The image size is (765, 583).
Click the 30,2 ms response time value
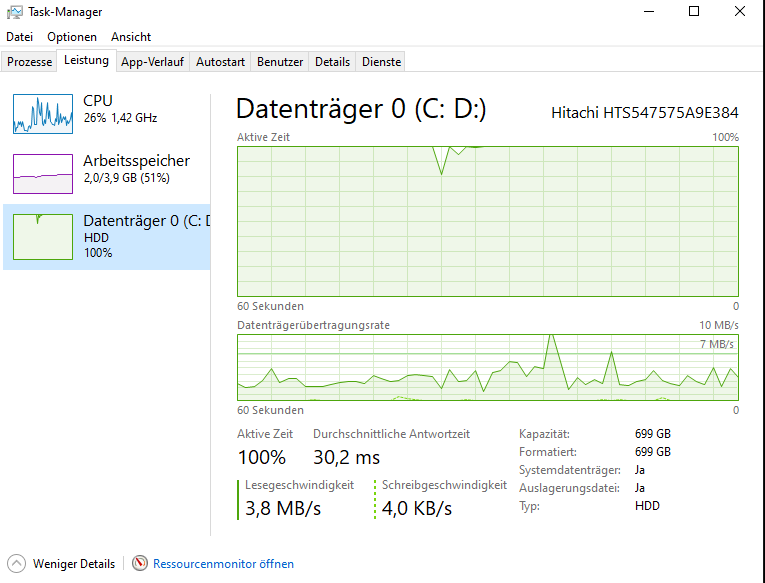pyautogui.click(x=346, y=457)
